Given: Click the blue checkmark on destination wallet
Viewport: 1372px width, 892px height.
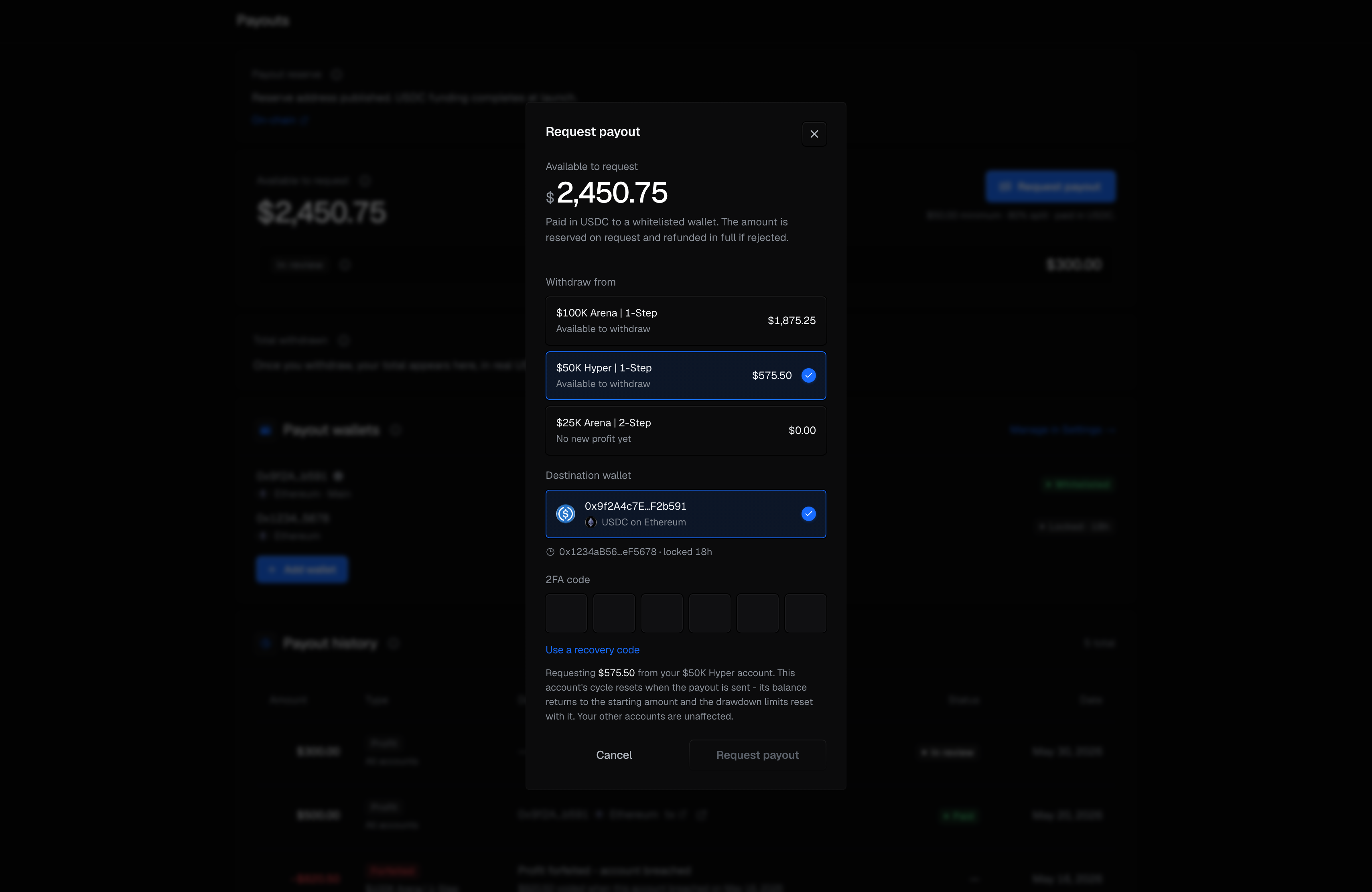Looking at the screenshot, I should coord(808,513).
